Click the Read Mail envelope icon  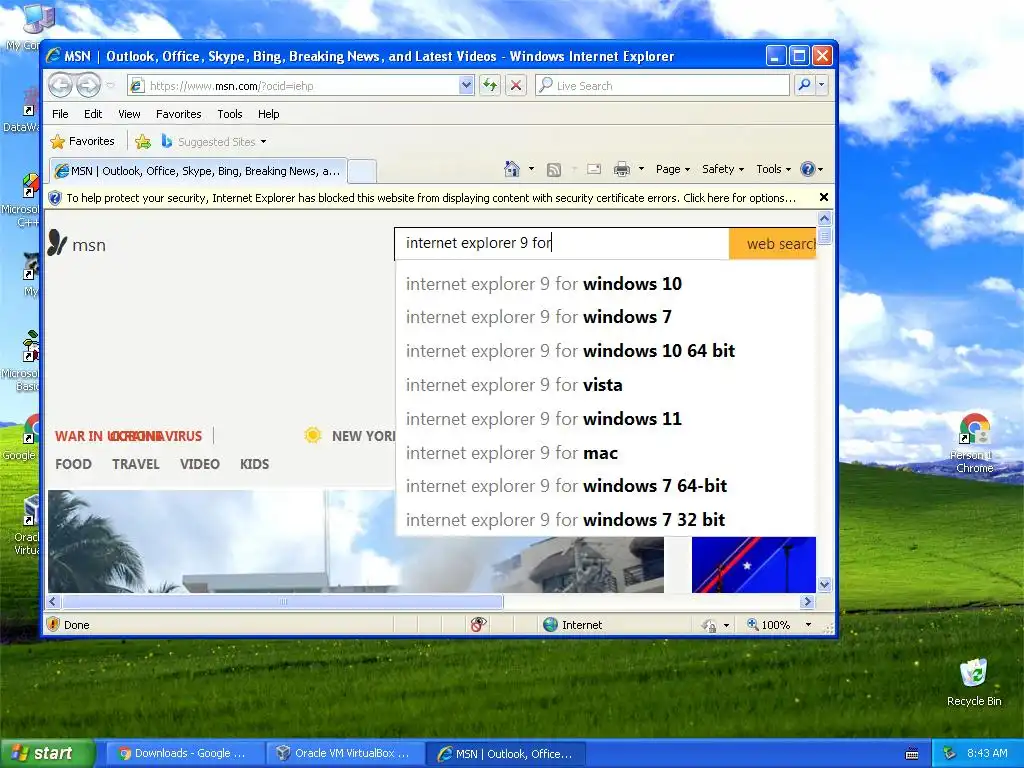(594, 169)
